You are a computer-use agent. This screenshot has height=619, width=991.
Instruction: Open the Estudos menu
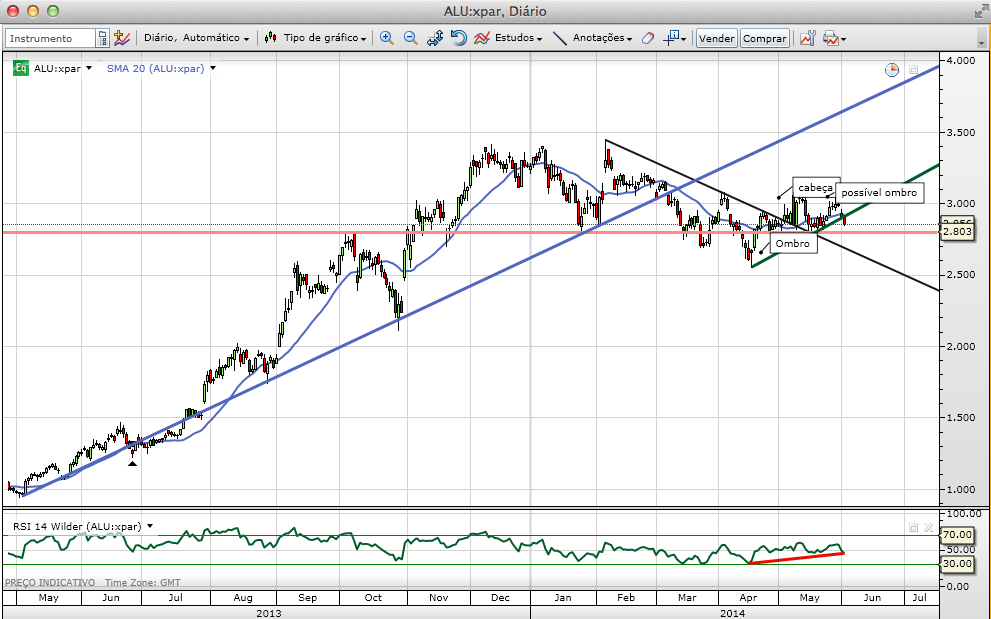click(x=518, y=38)
